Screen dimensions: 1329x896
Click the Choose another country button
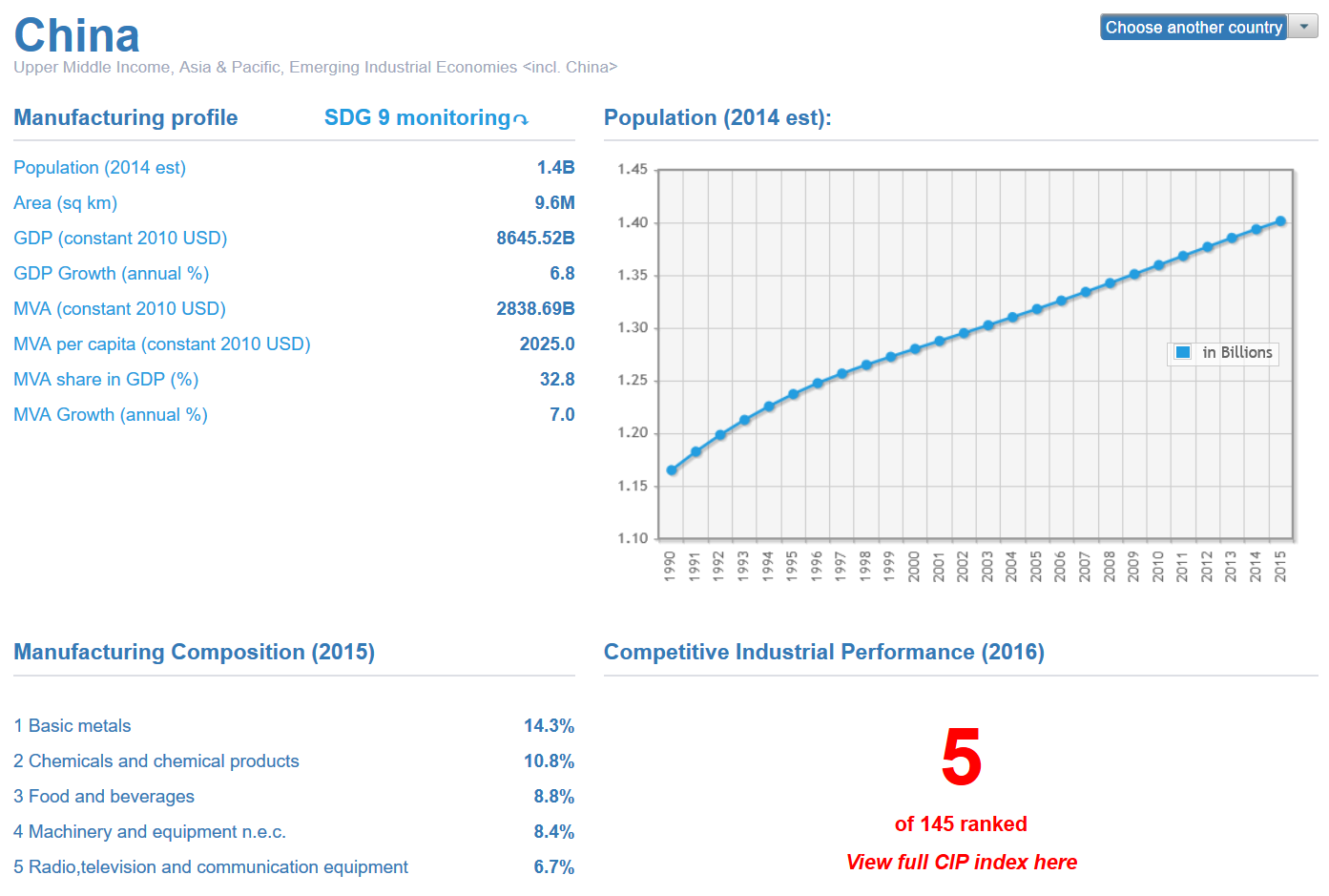(1194, 27)
